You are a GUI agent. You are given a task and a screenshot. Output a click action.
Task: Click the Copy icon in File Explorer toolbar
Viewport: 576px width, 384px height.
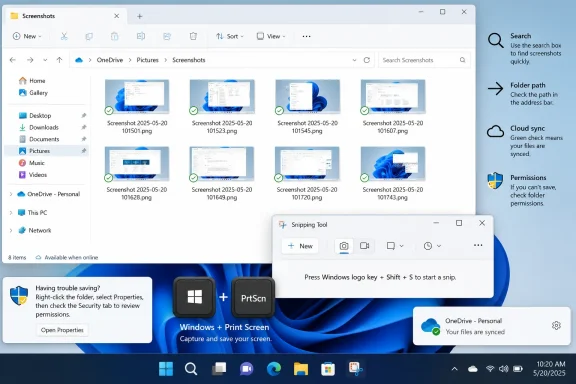pyautogui.click(x=89, y=36)
